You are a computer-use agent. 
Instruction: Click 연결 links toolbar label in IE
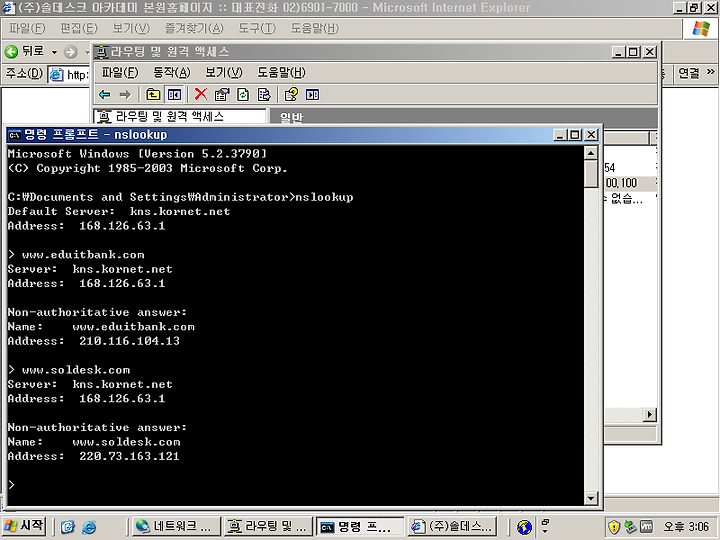pos(689,73)
